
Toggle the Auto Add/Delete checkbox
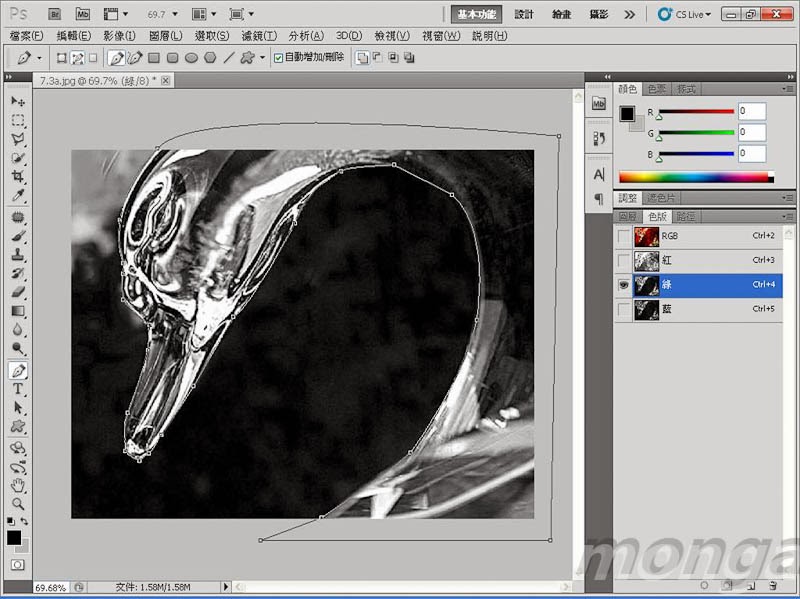[x=278, y=58]
